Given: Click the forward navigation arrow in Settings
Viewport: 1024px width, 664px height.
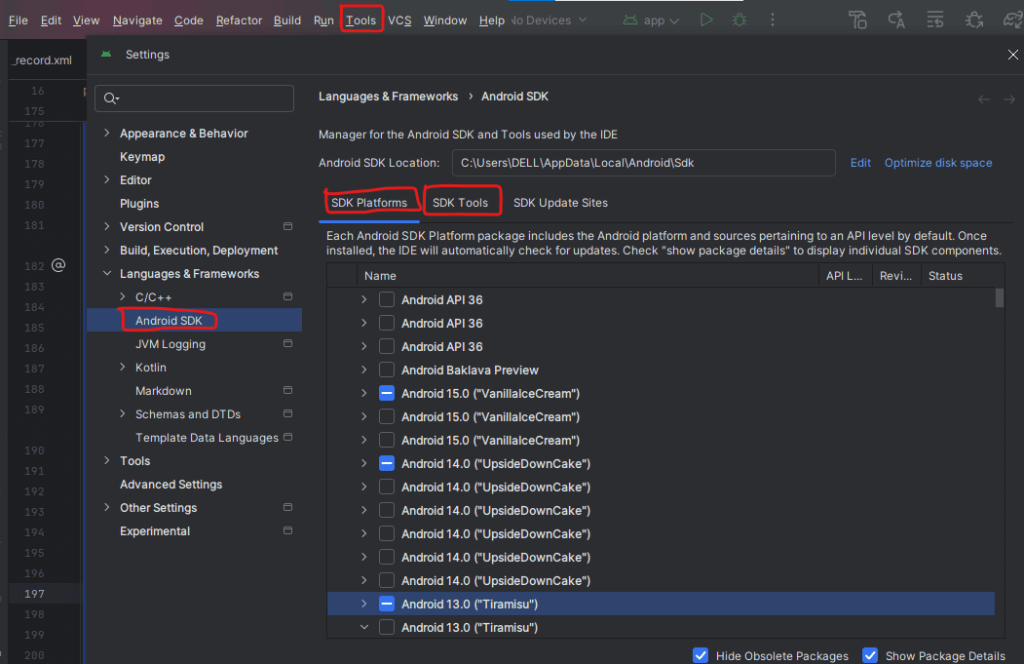Looking at the screenshot, I should coord(1010,99).
